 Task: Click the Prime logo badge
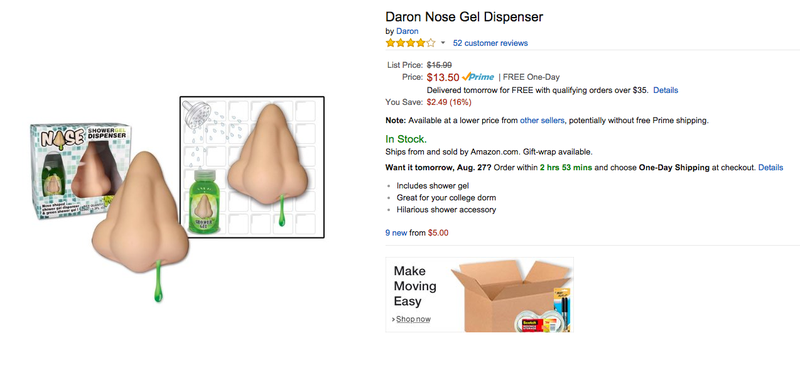(x=478, y=78)
